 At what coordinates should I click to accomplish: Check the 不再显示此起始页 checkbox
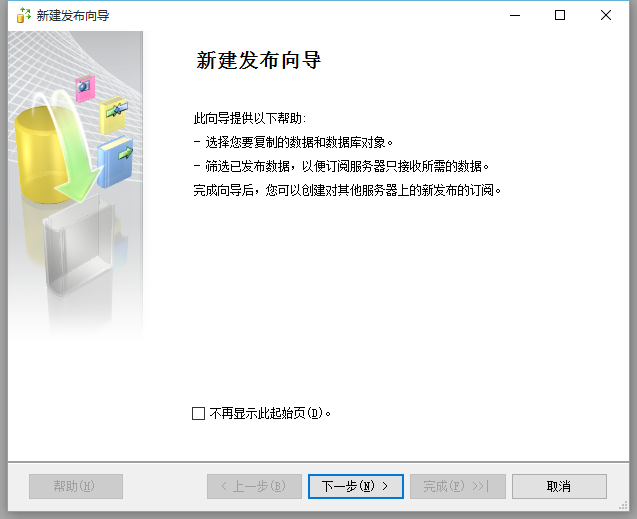pos(198,413)
